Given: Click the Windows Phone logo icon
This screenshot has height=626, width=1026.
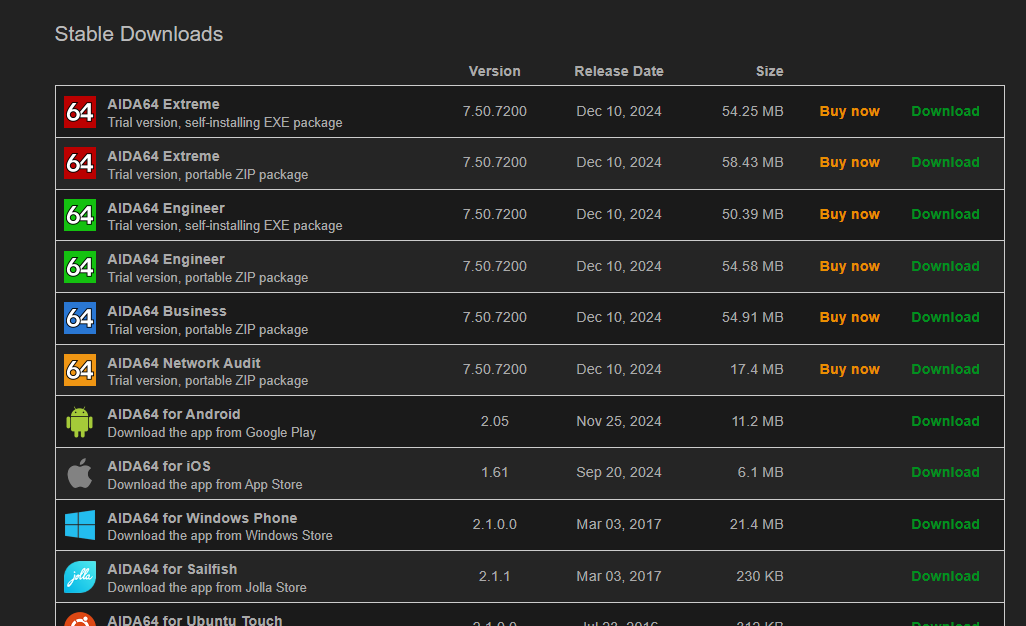Looking at the screenshot, I should [x=79, y=525].
